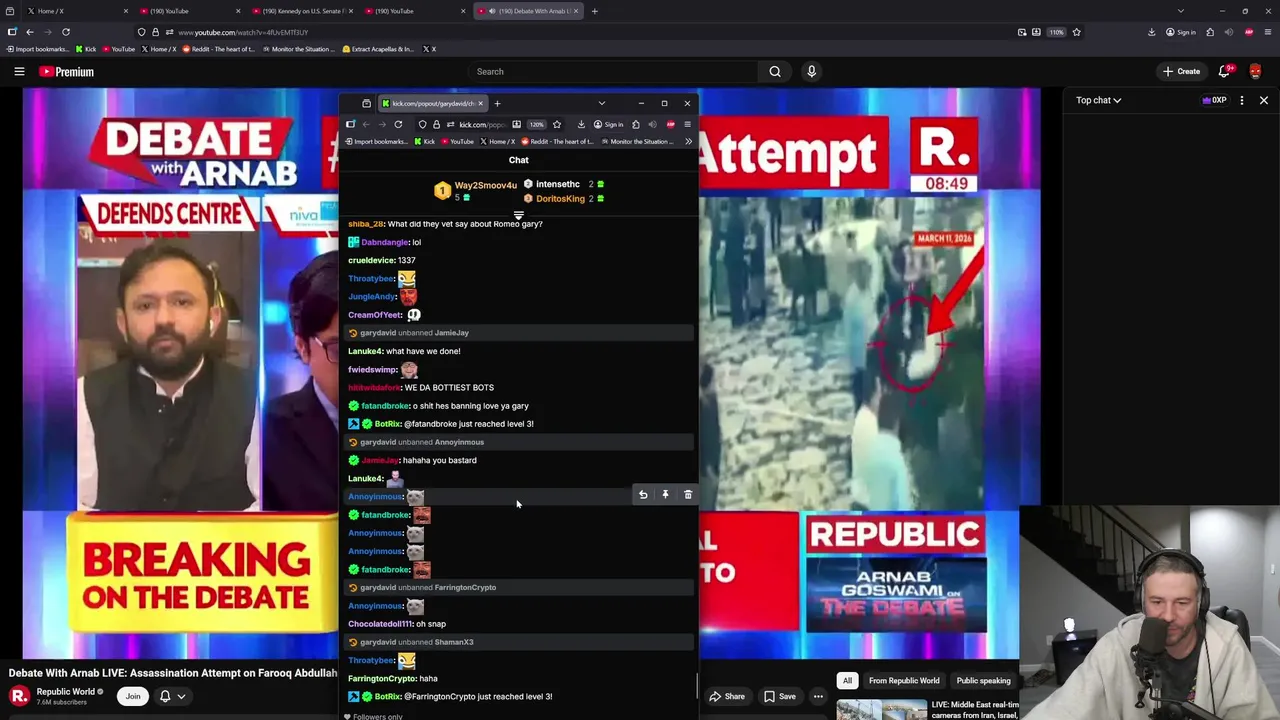
Task: Open a new tab in the Kick window
Action: pos(497,103)
